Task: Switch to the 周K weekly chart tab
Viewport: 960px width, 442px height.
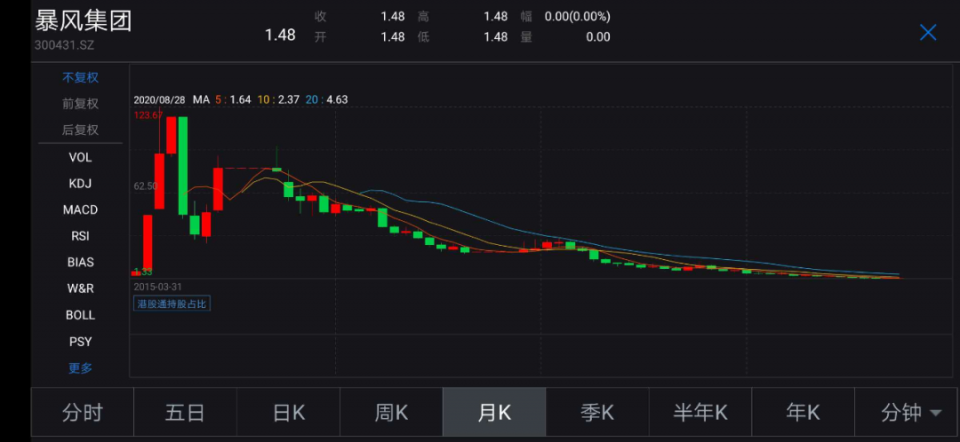Action: tap(391, 413)
